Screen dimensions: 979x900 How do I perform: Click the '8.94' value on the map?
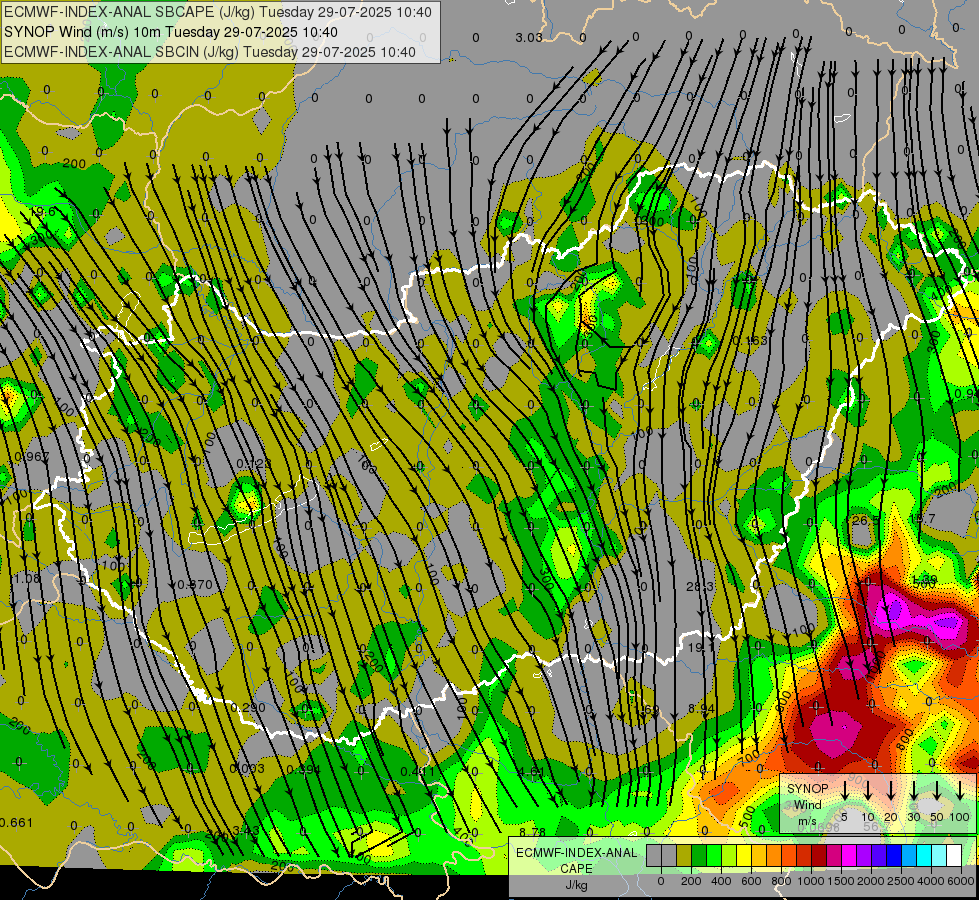tap(701, 708)
